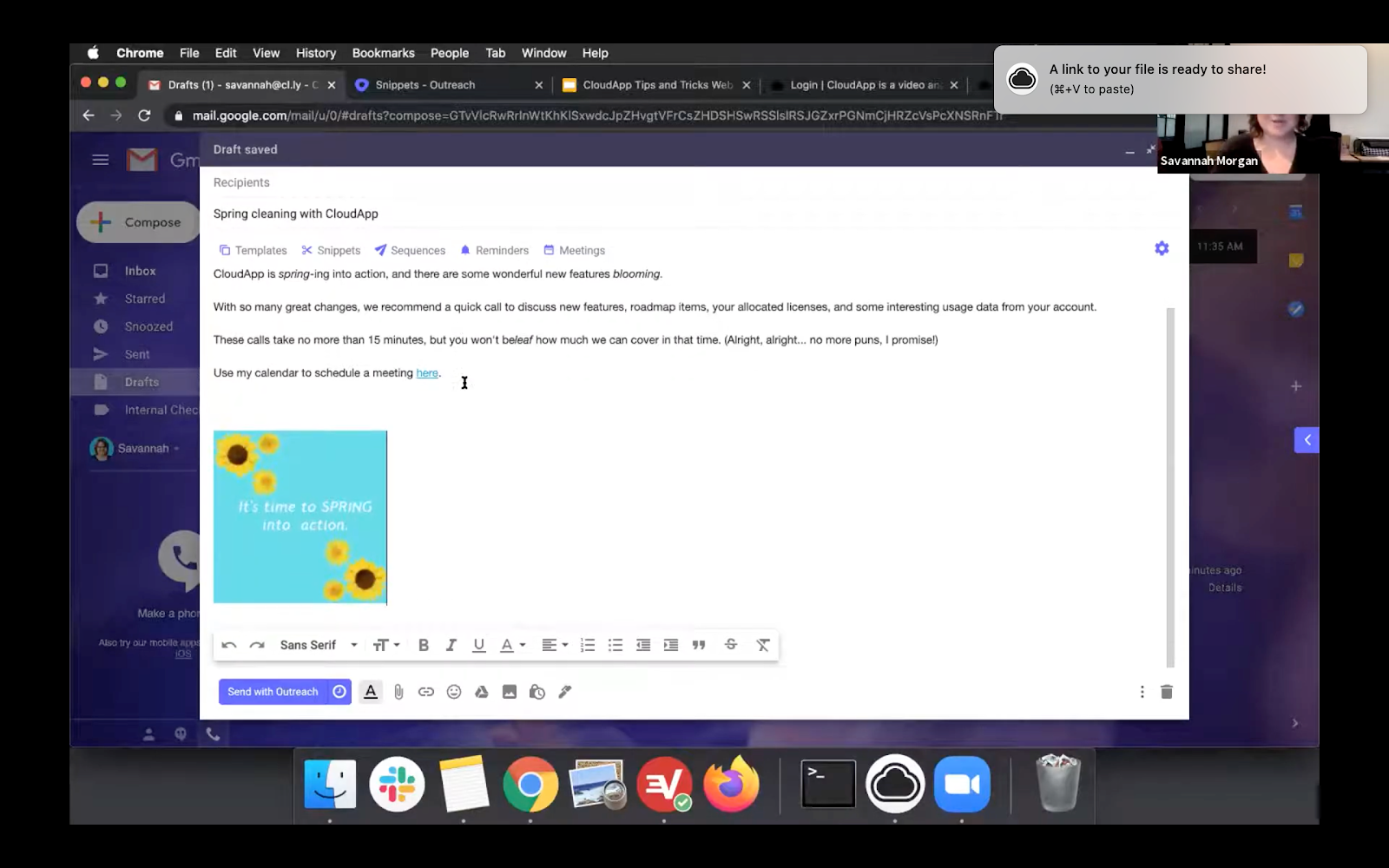Toggle Bold formatting
The image size is (1389, 868).
tap(424, 645)
